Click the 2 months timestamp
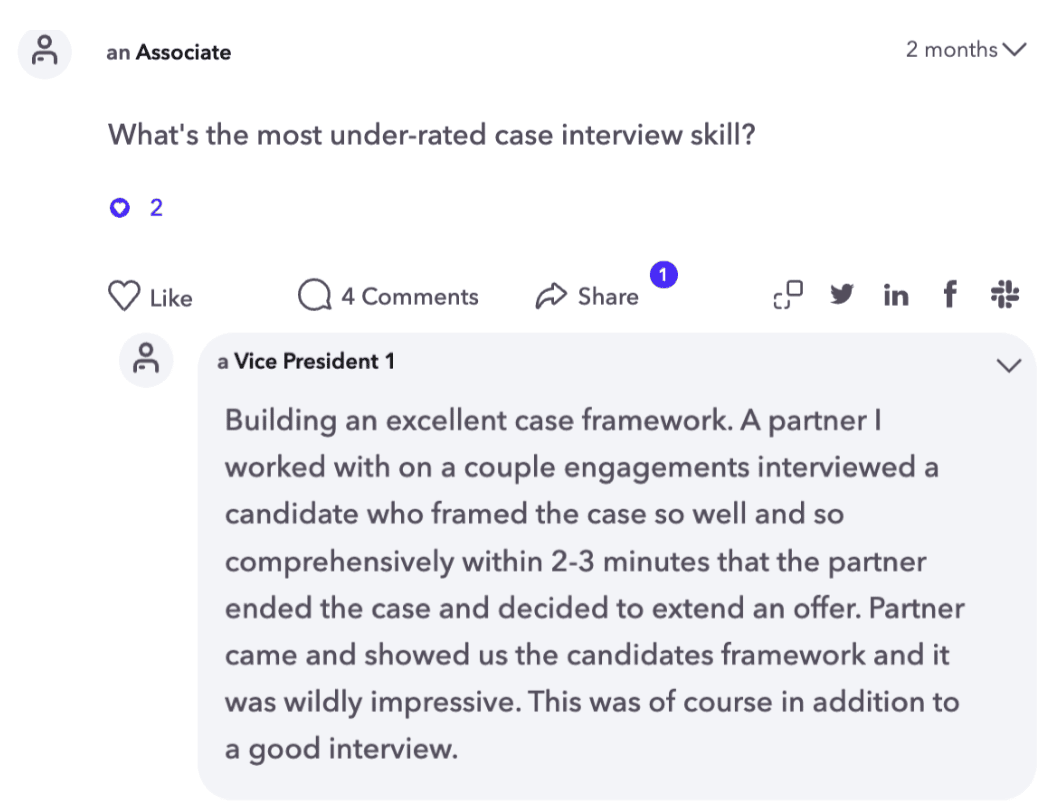The width and height of the screenshot is (1044, 812). (x=951, y=50)
